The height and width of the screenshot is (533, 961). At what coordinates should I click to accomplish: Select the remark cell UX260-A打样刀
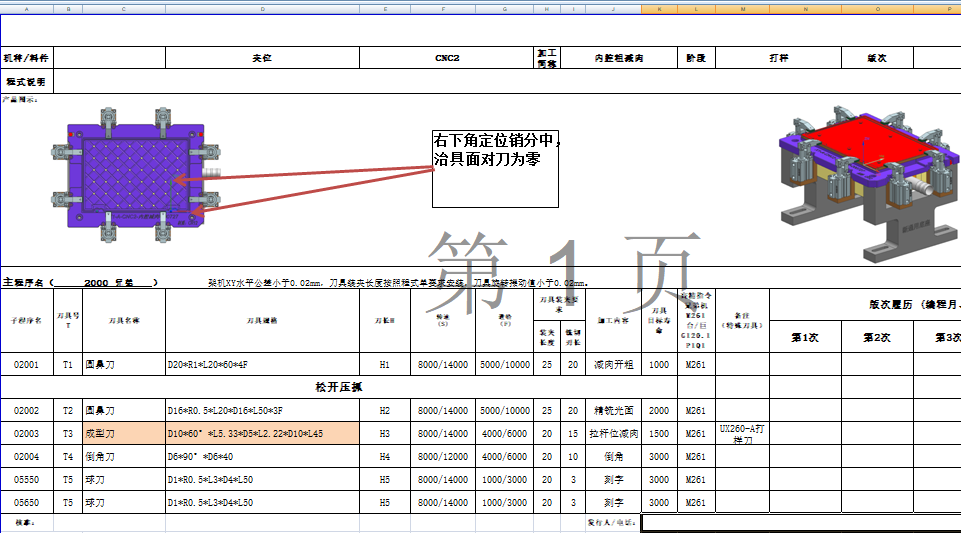pyautogui.click(x=742, y=433)
